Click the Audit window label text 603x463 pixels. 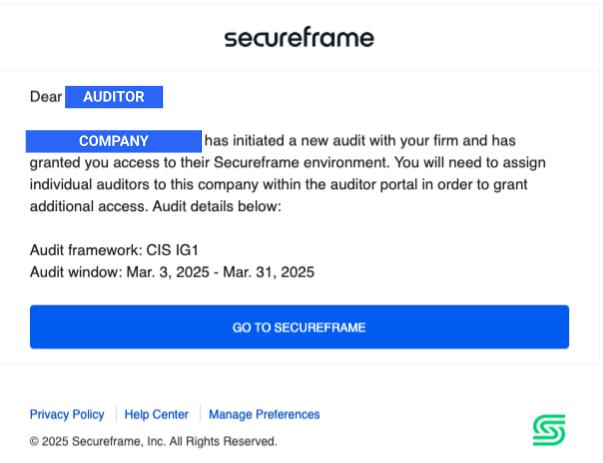[x=76, y=272]
